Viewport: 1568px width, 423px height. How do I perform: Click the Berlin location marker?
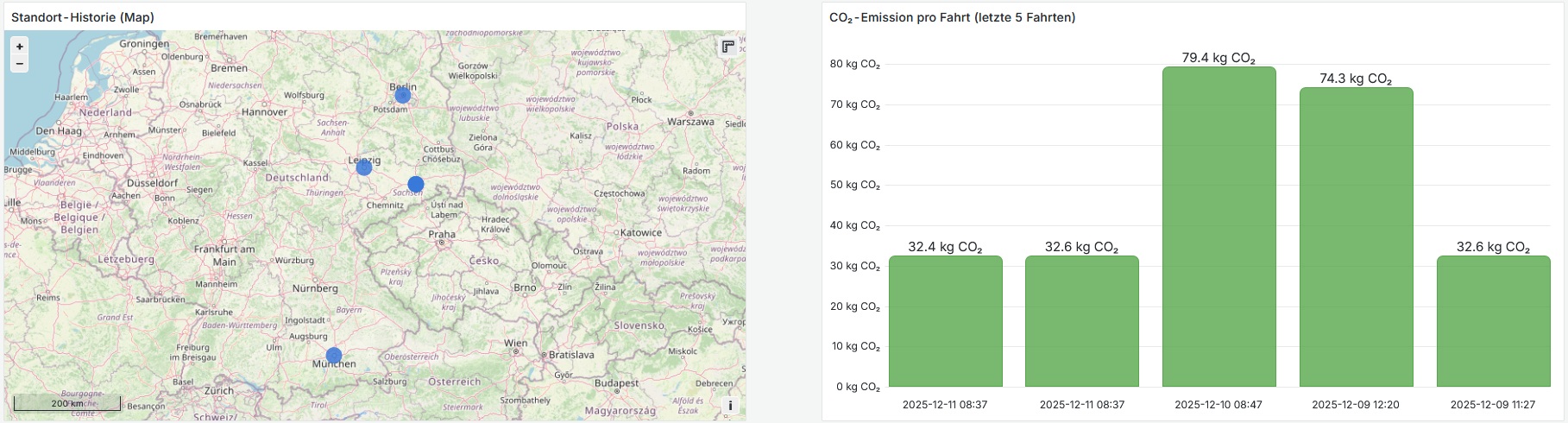(x=402, y=95)
